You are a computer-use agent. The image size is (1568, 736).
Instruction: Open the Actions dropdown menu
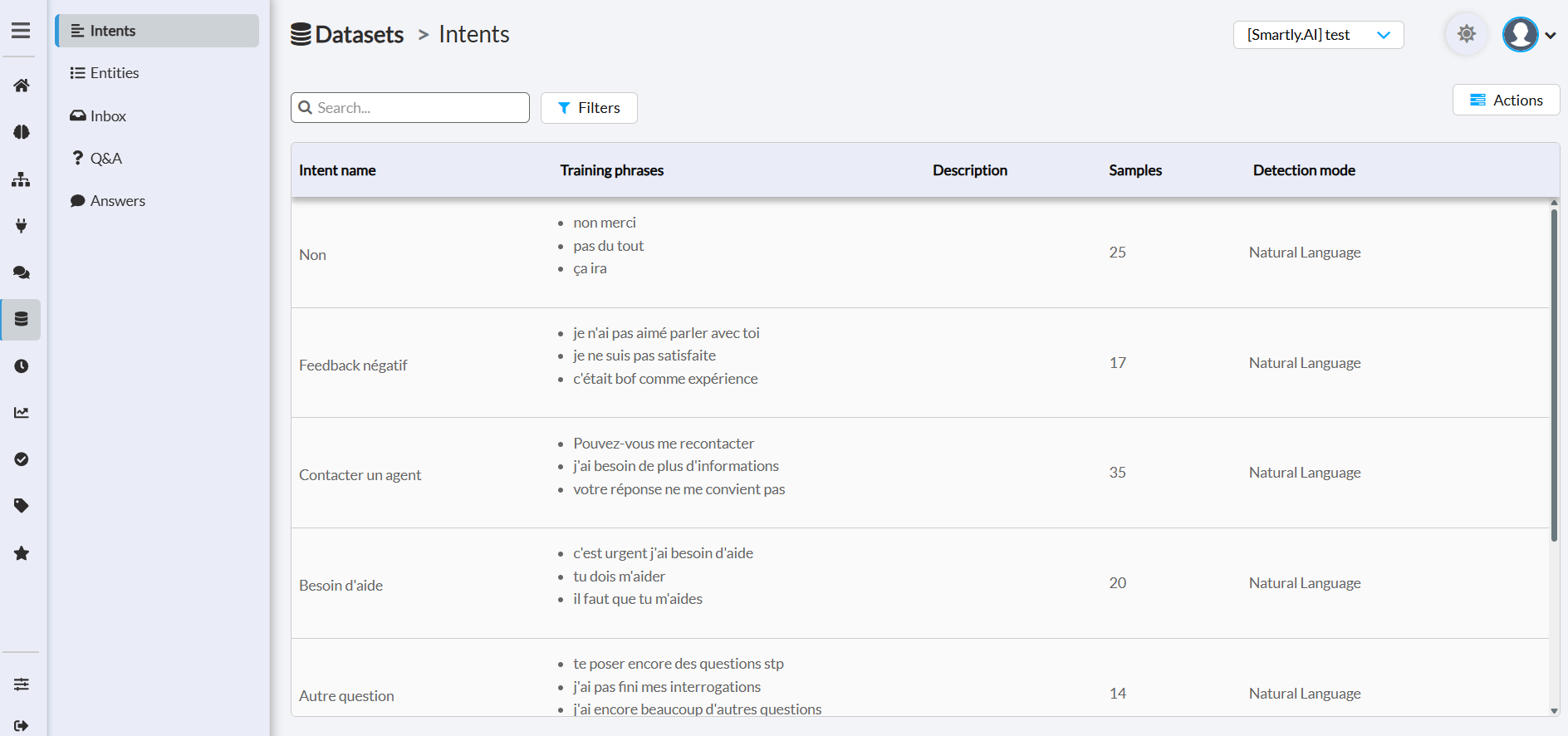coord(1506,101)
